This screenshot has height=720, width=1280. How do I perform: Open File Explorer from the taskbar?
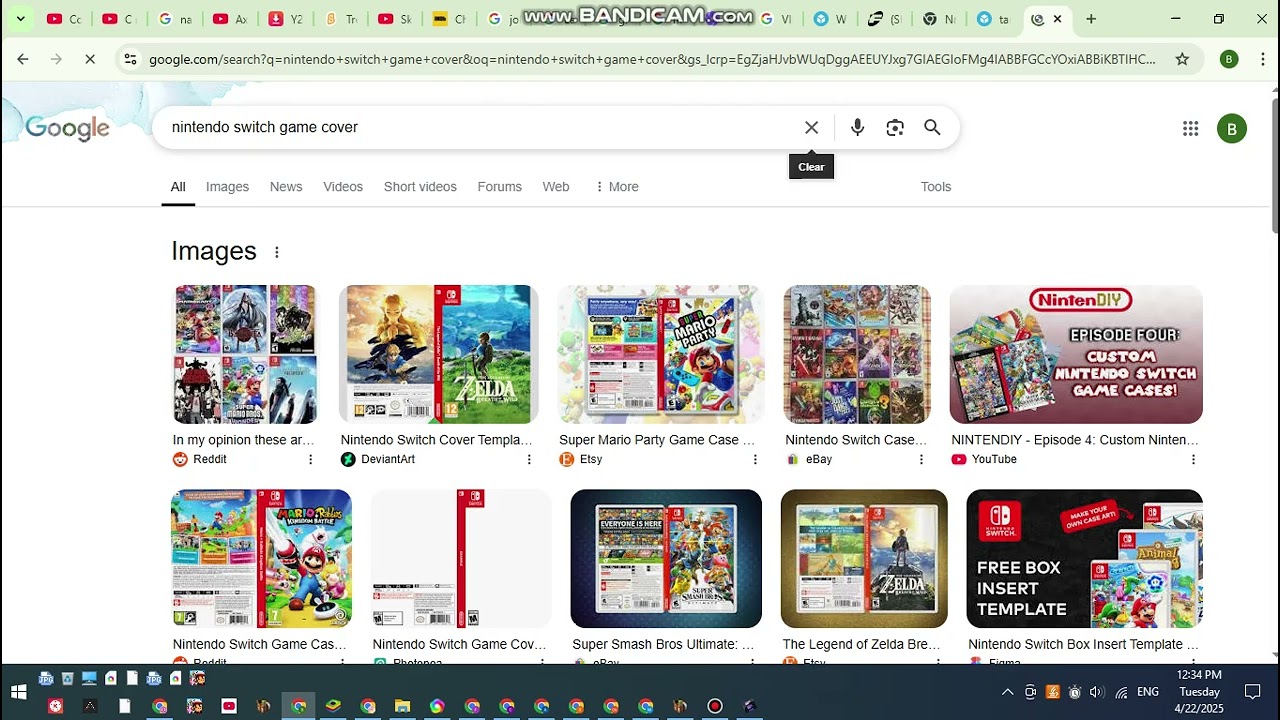click(402, 706)
